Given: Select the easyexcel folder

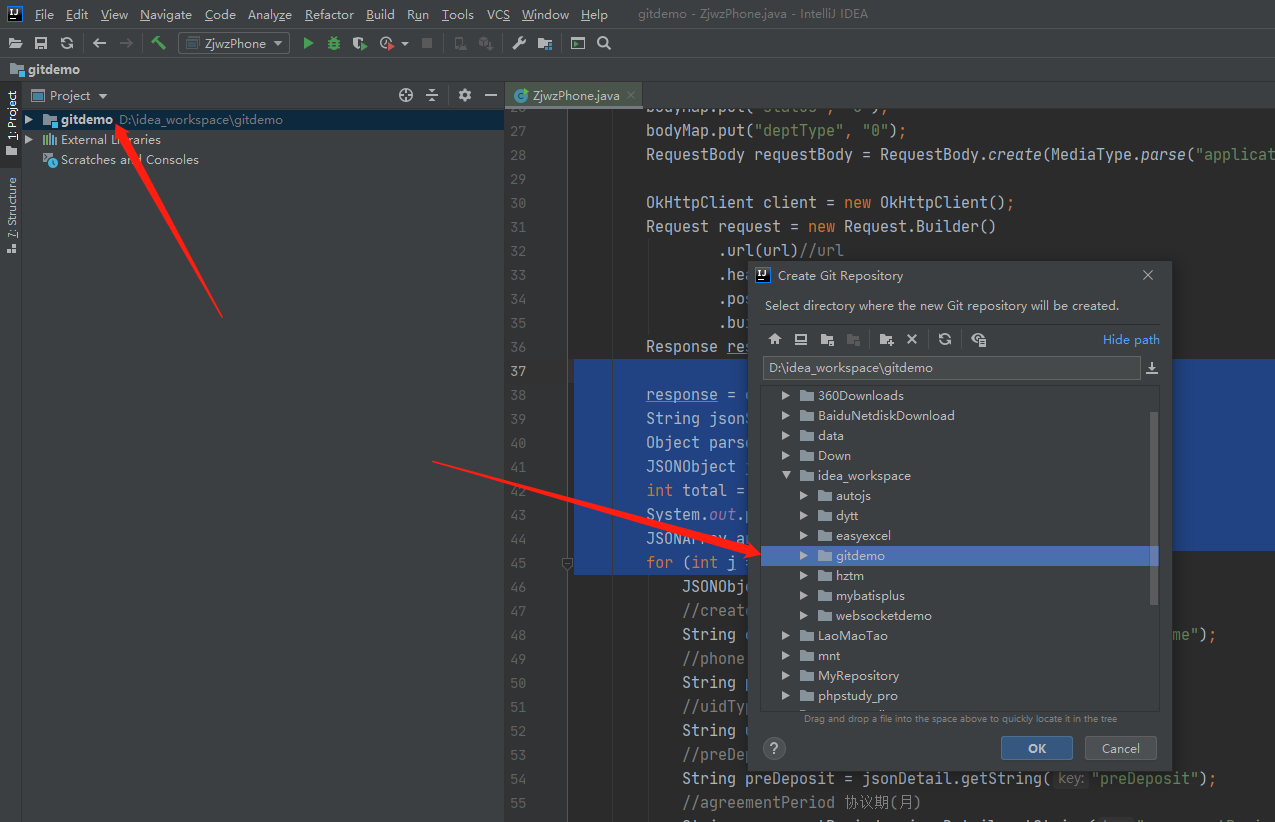Looking at the screenshot, I should pos(863,536).
